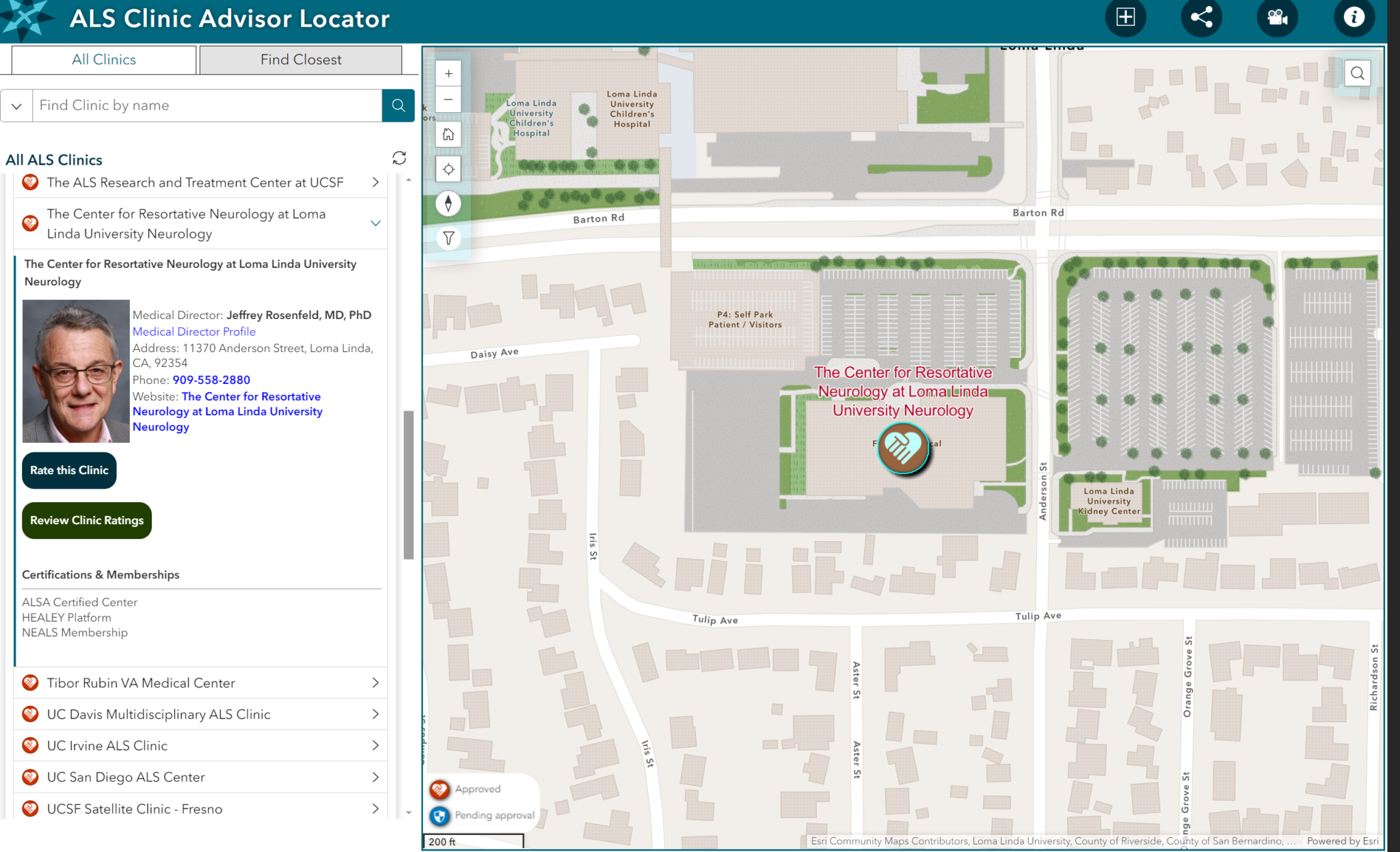Open the search dropdown arrow beside clinic search

tap(16, 105)
